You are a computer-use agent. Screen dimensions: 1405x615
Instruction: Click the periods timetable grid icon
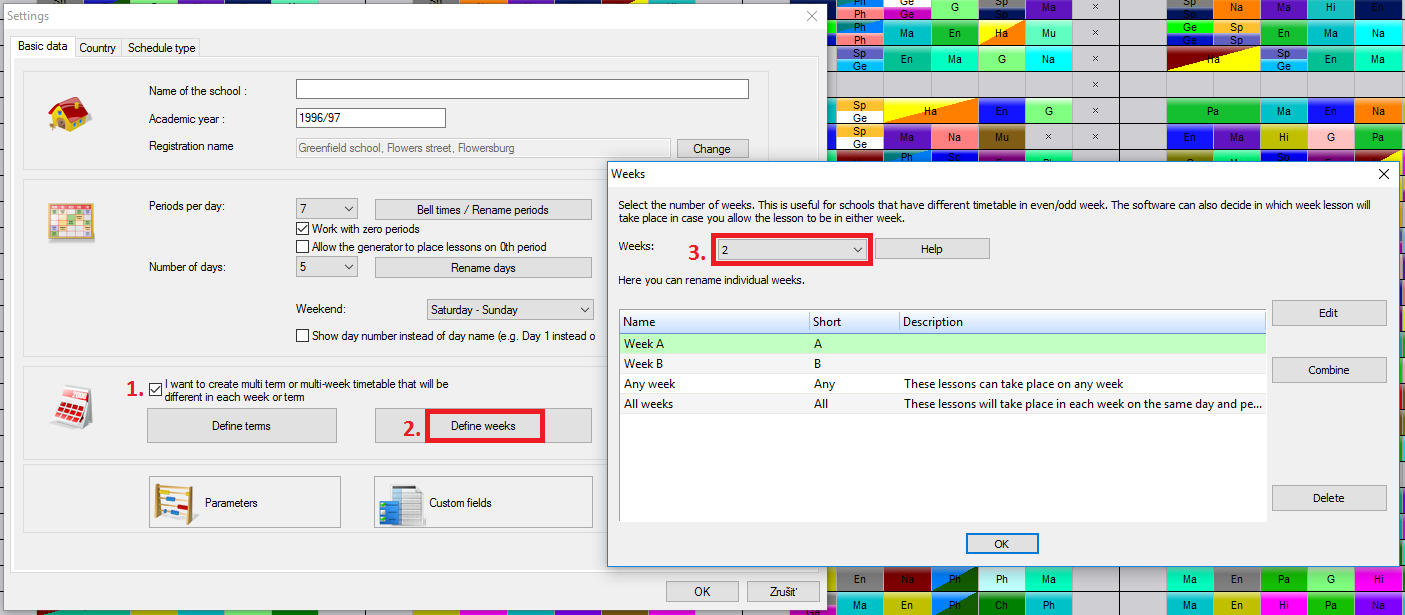pyautogui.click(x=70, y=222)
